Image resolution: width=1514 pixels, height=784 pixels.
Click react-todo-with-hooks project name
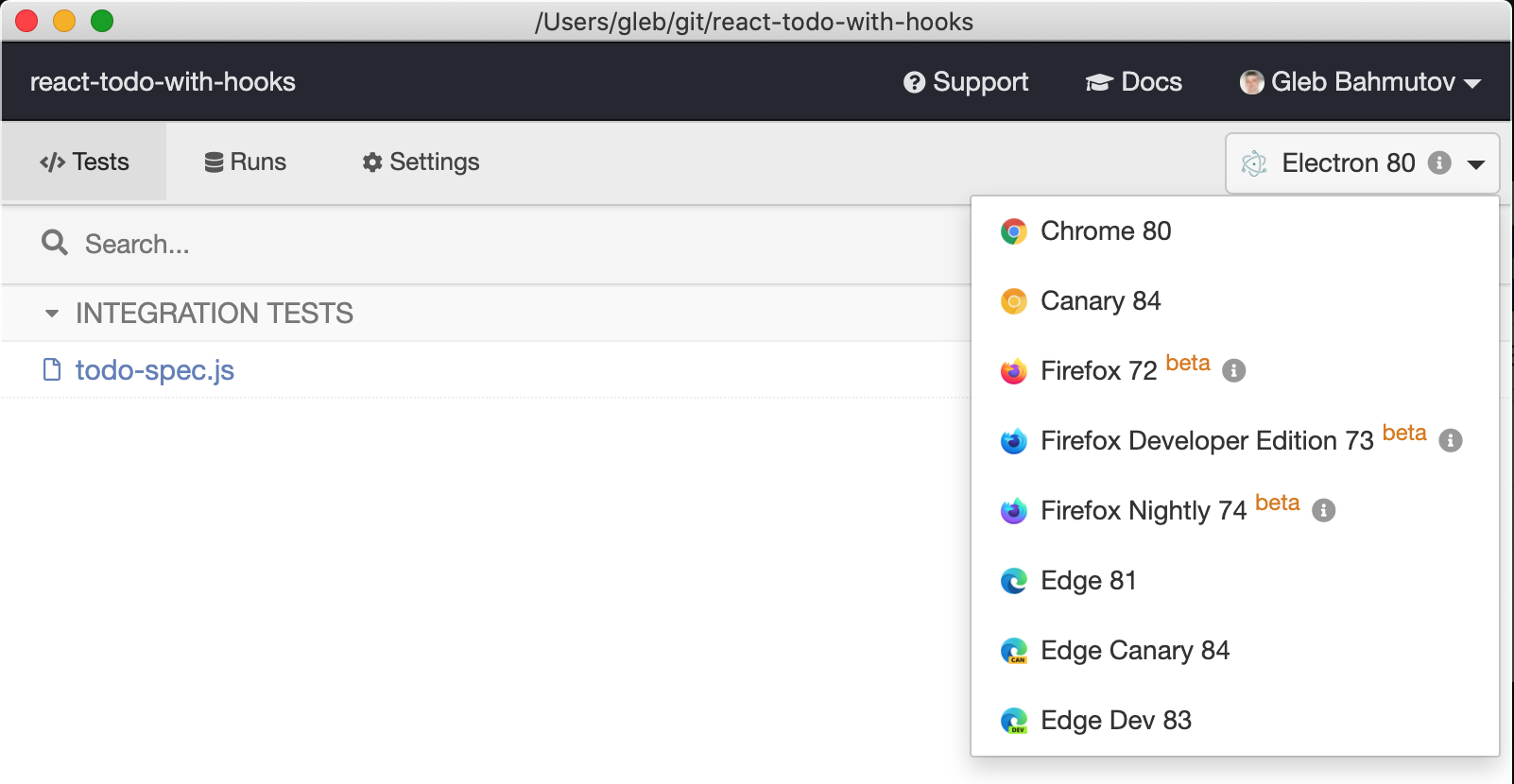click(x=163, y=82)
